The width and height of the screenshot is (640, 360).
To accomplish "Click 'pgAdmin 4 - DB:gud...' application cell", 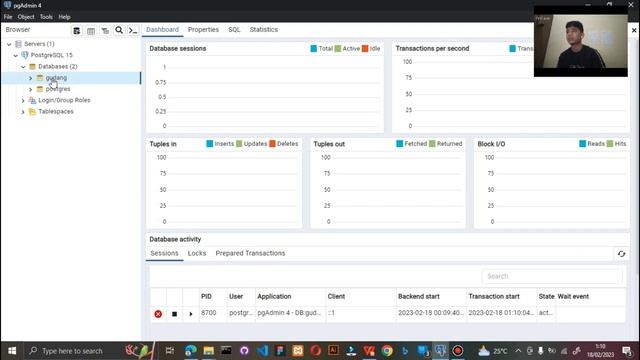I will click(290, 313).
